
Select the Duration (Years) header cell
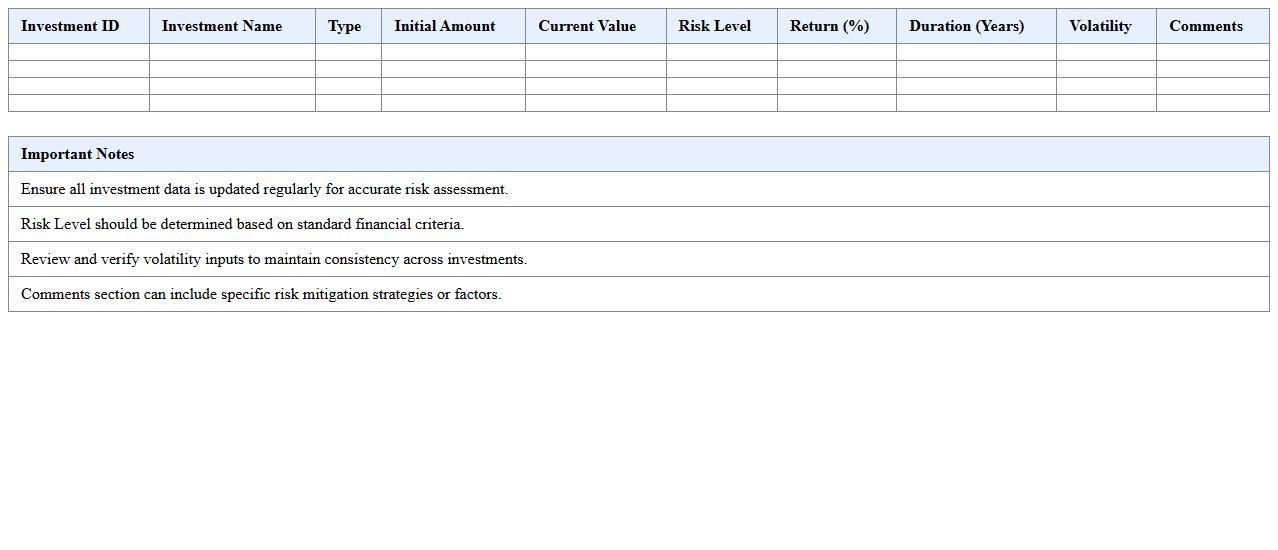pyautogui.click(x=976, y=26)
